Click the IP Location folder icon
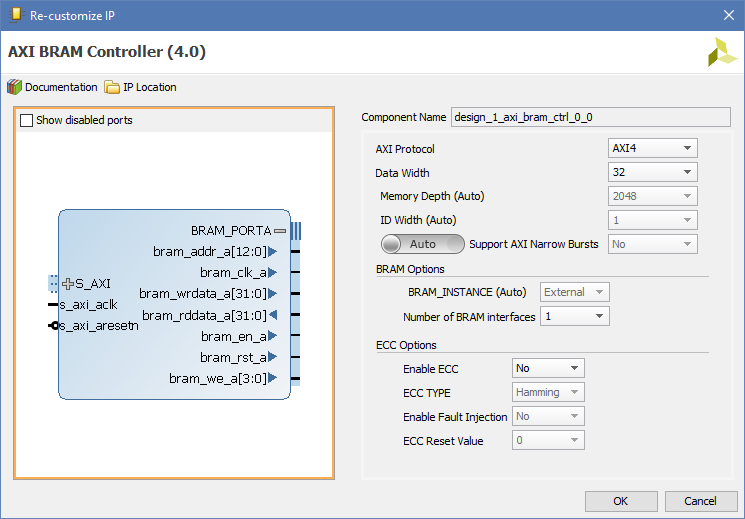This screenshot has height=519, width=745. (x=112, y=87)
